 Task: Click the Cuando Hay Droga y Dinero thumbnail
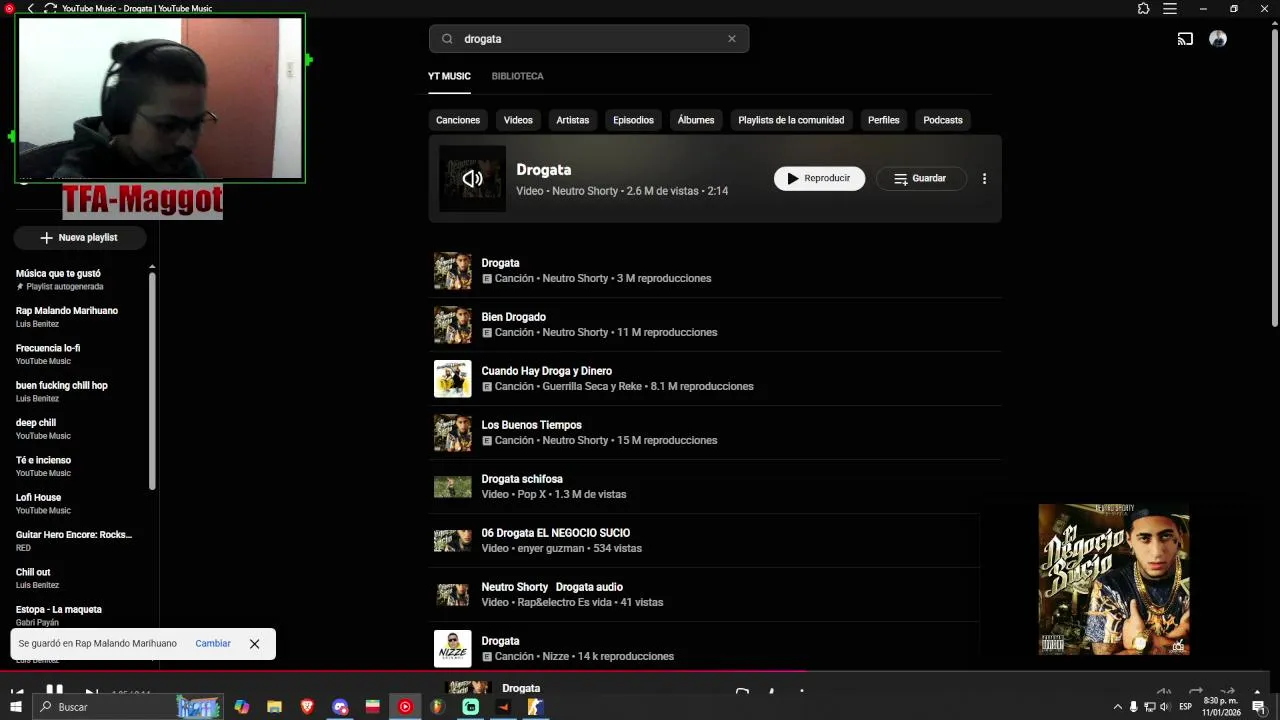(452, 379)
